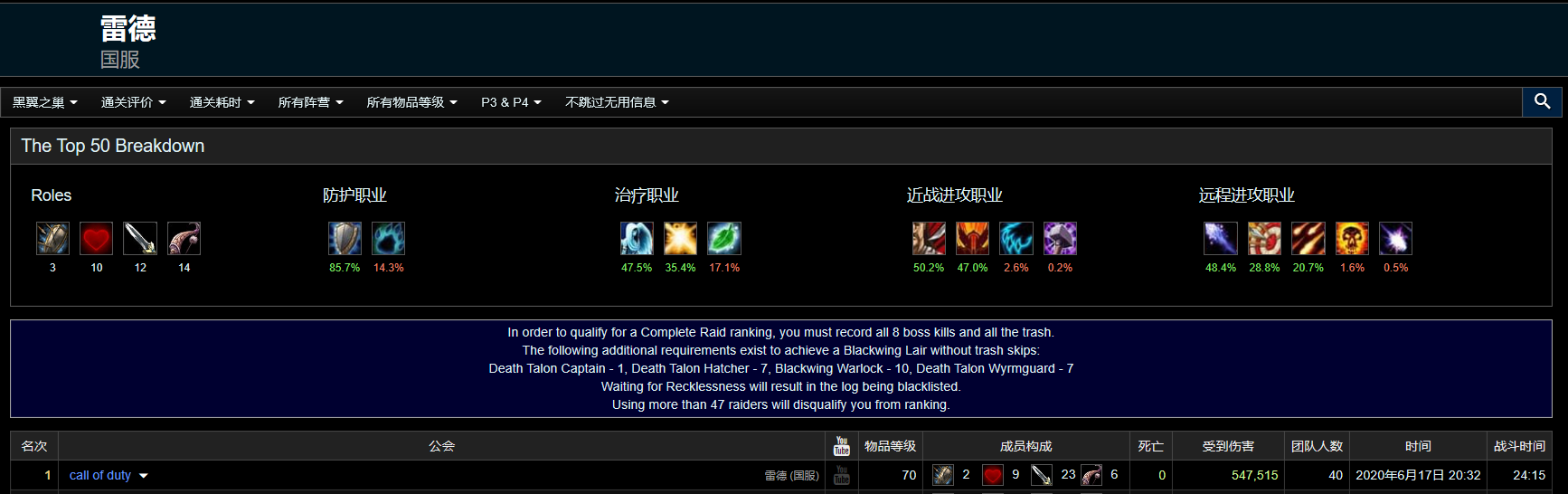Open the 所有物品等级 item level dropdown
Screen dimensions: 1568x494
412,102
